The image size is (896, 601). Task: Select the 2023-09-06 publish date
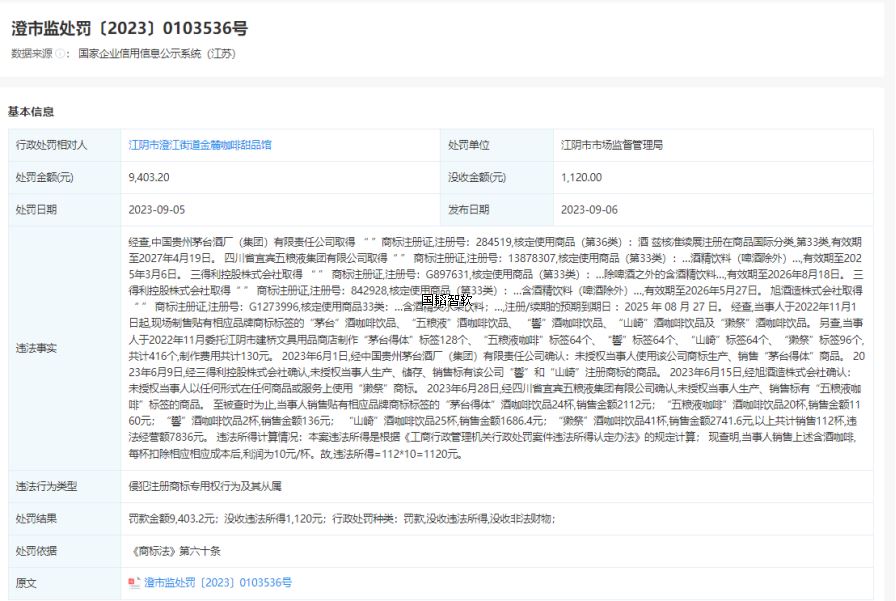589,210
